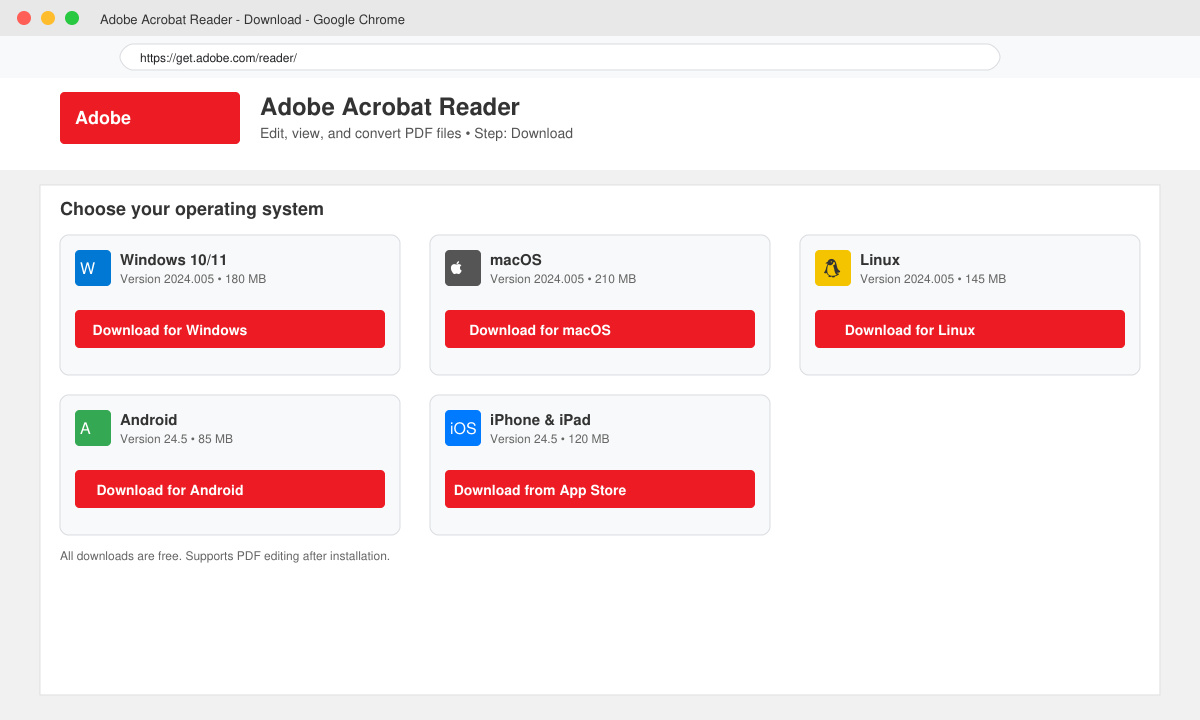
Task: Select the 'Linux' card title
Action: pos(880,260)
